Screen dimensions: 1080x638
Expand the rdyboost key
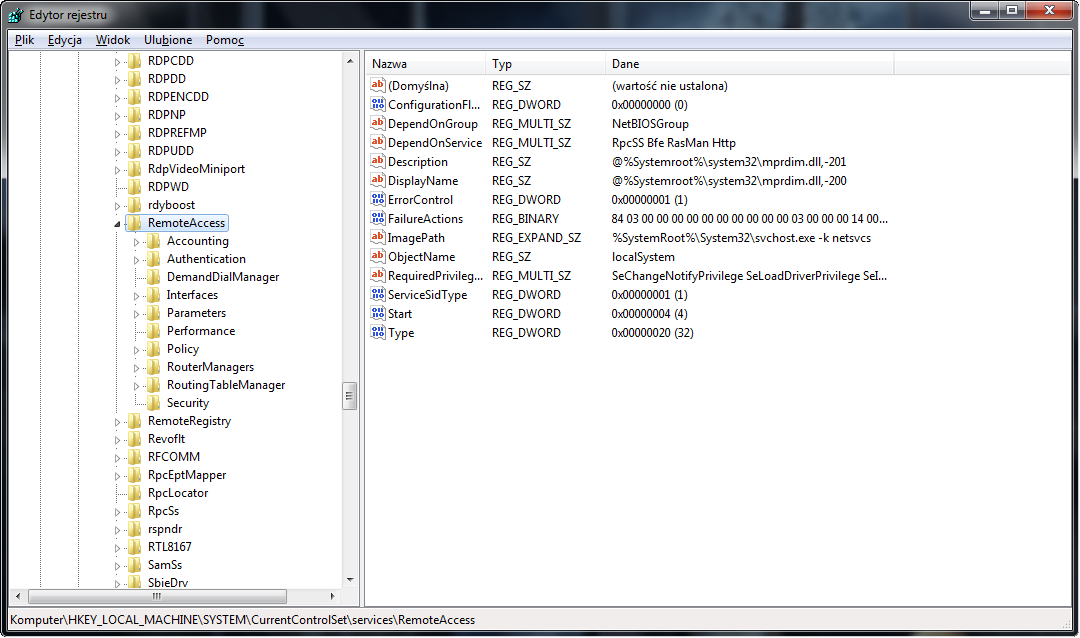[117, 206]
